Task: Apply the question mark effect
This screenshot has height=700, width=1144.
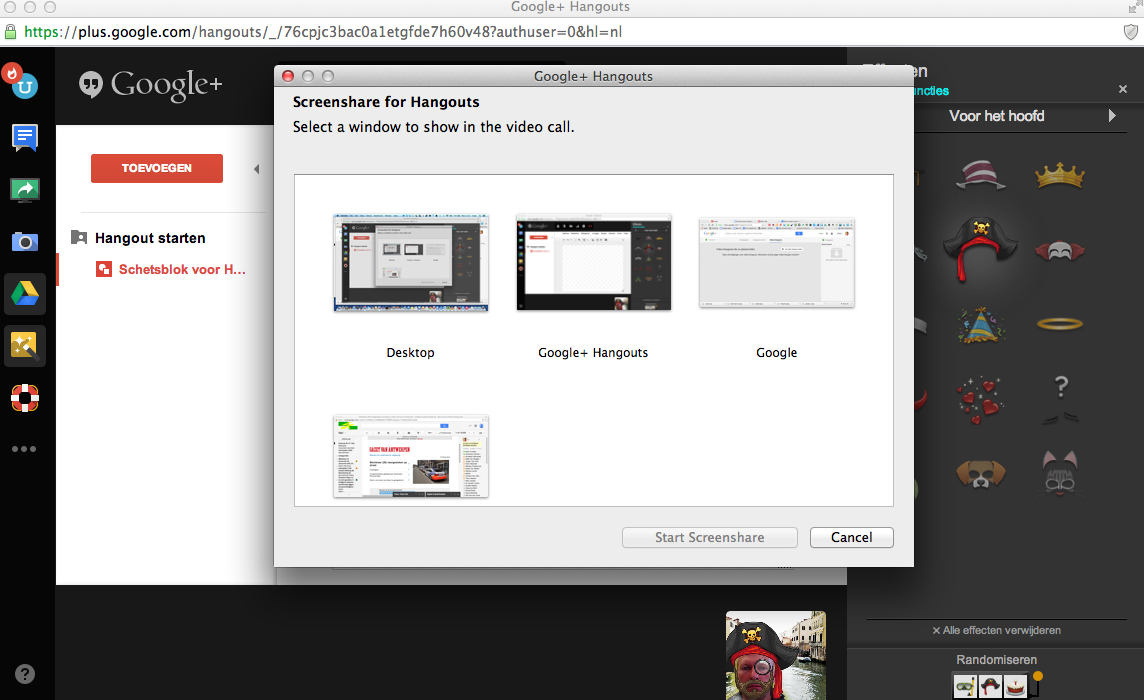Action: (1062, 398)
